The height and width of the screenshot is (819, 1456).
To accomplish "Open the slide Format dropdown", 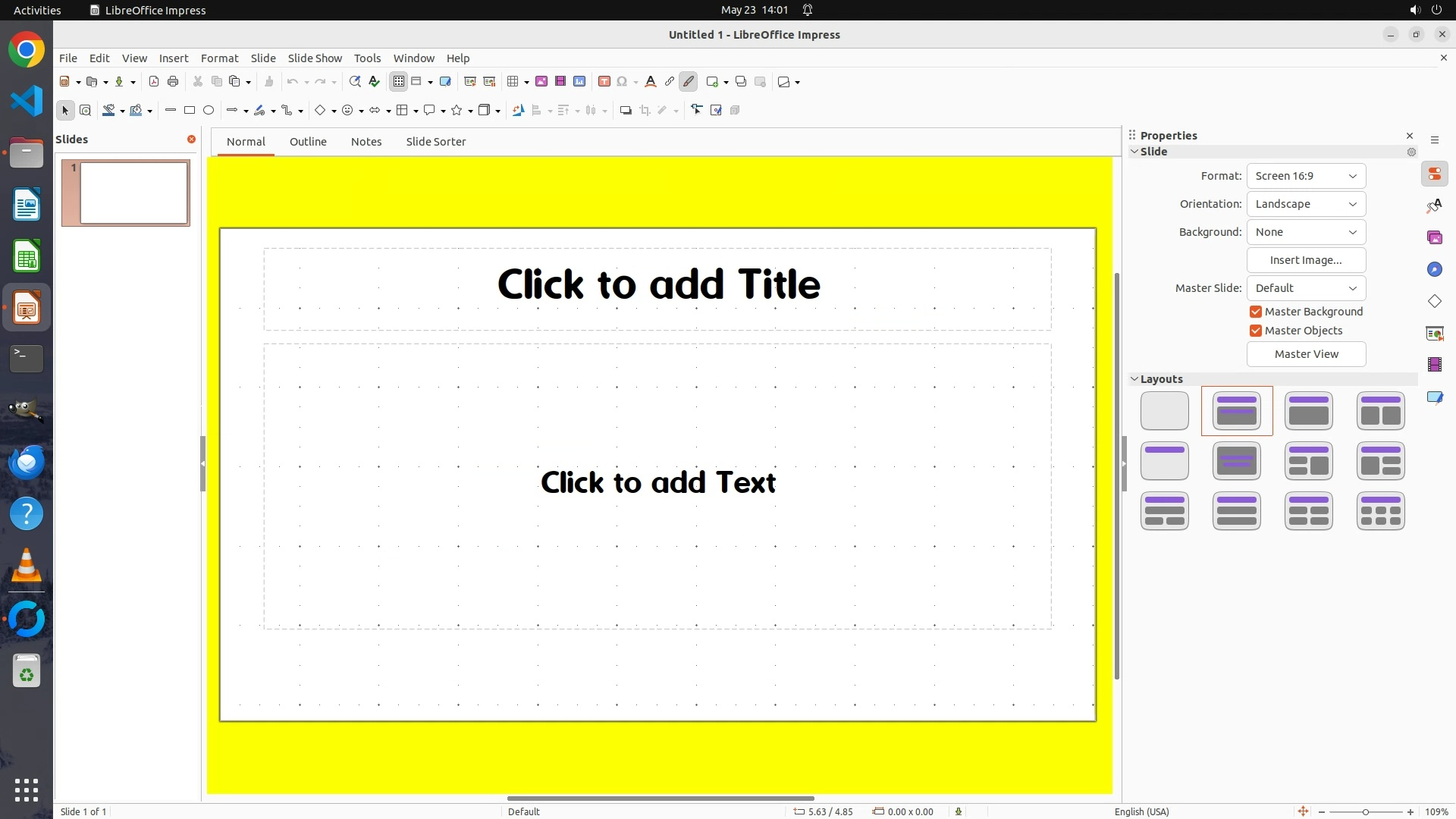I will 1306,176.
